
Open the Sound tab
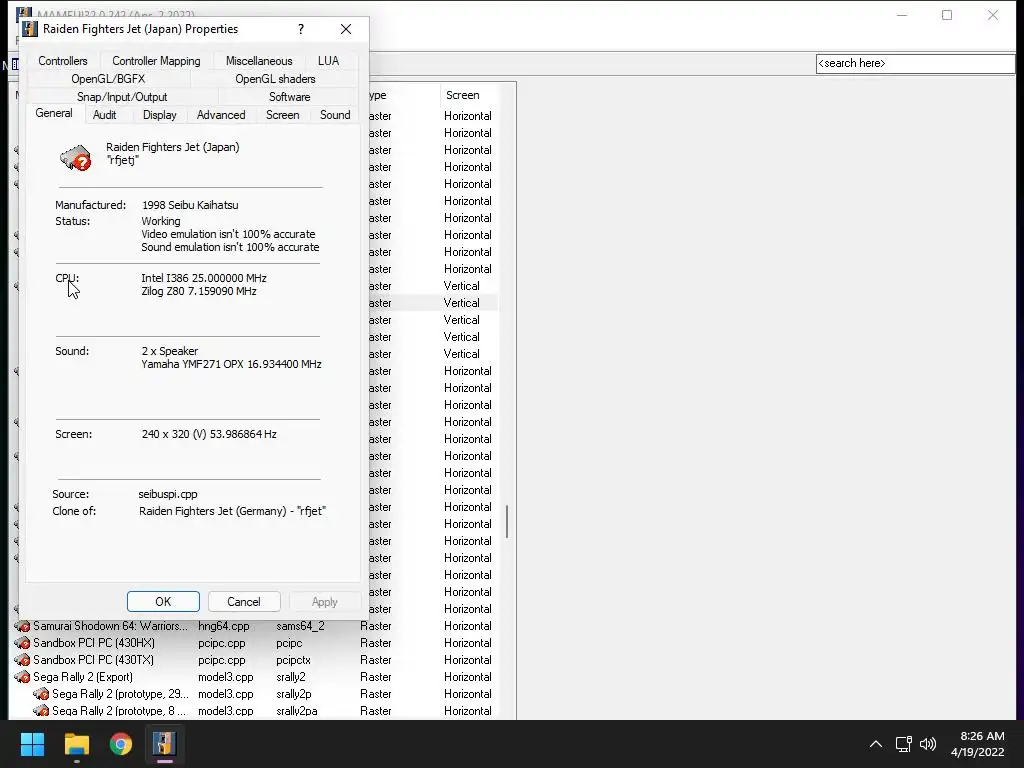coord(335,115)
